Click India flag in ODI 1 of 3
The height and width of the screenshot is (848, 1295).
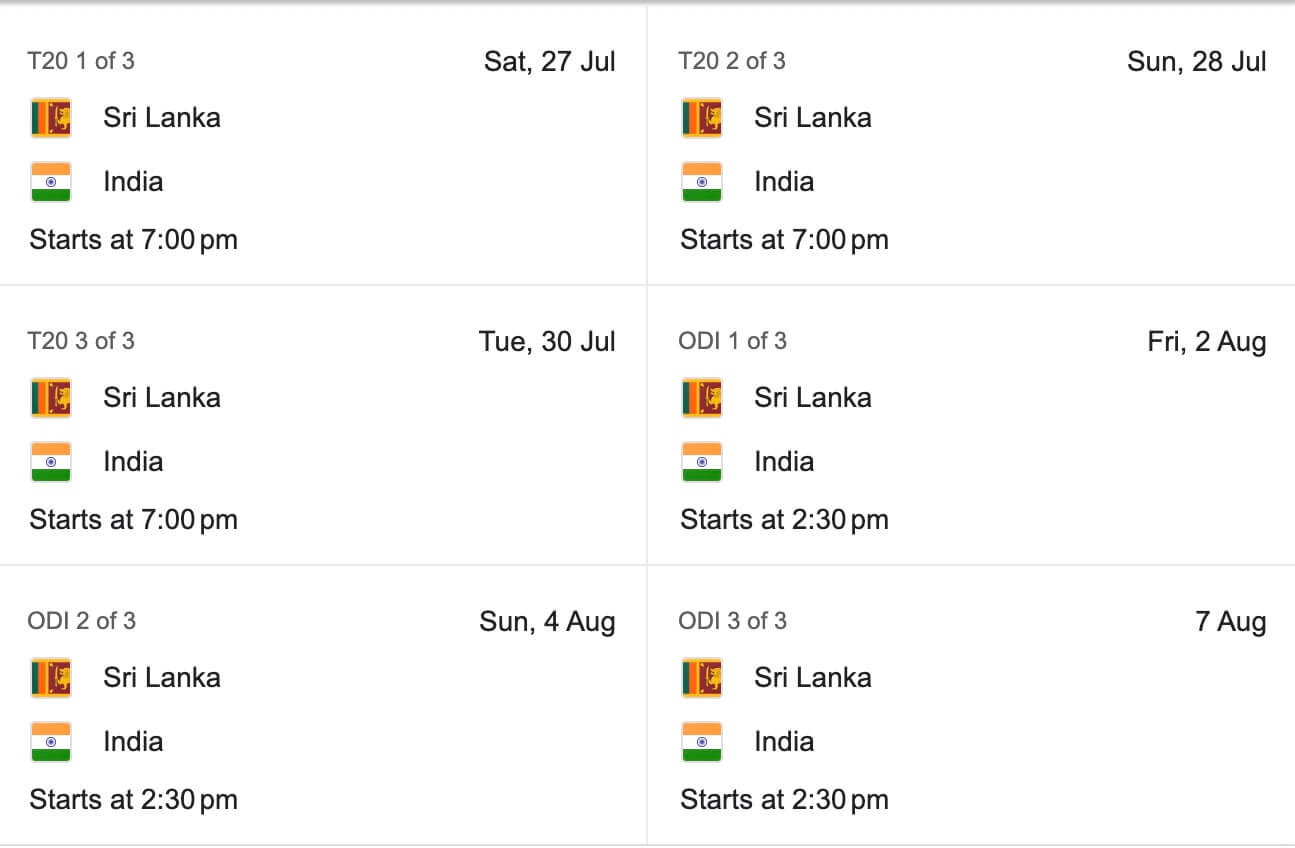click(702, 462)
